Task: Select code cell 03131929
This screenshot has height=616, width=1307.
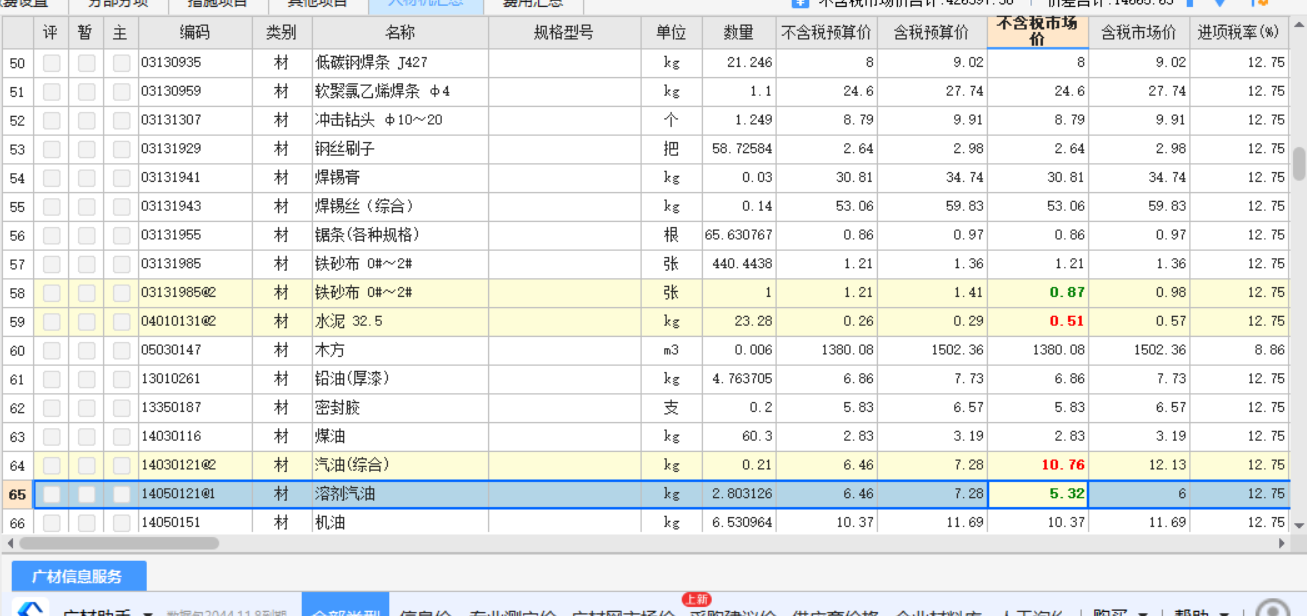Action: 194,149
